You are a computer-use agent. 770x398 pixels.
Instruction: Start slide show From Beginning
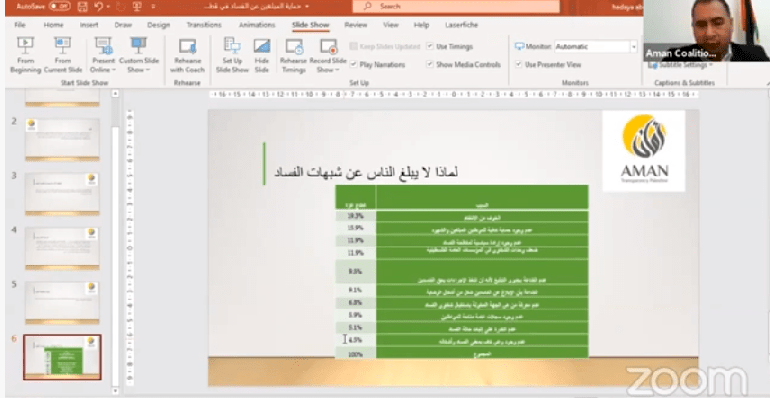(25, 55)
